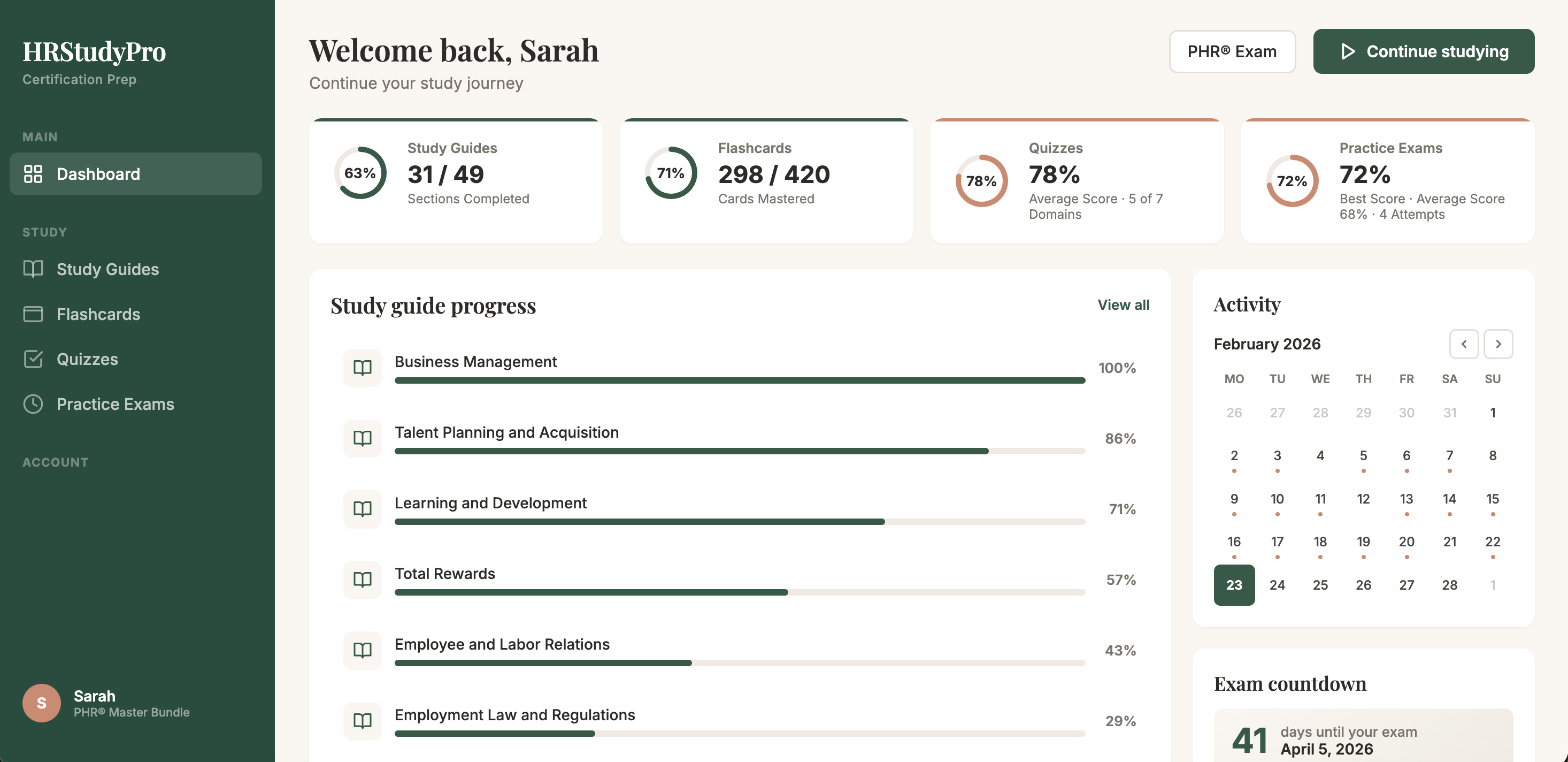Click the book icon beside Talent Planning and Acquisition
Viewport: 1568px width, 762px height.
(x=362, y=439)
